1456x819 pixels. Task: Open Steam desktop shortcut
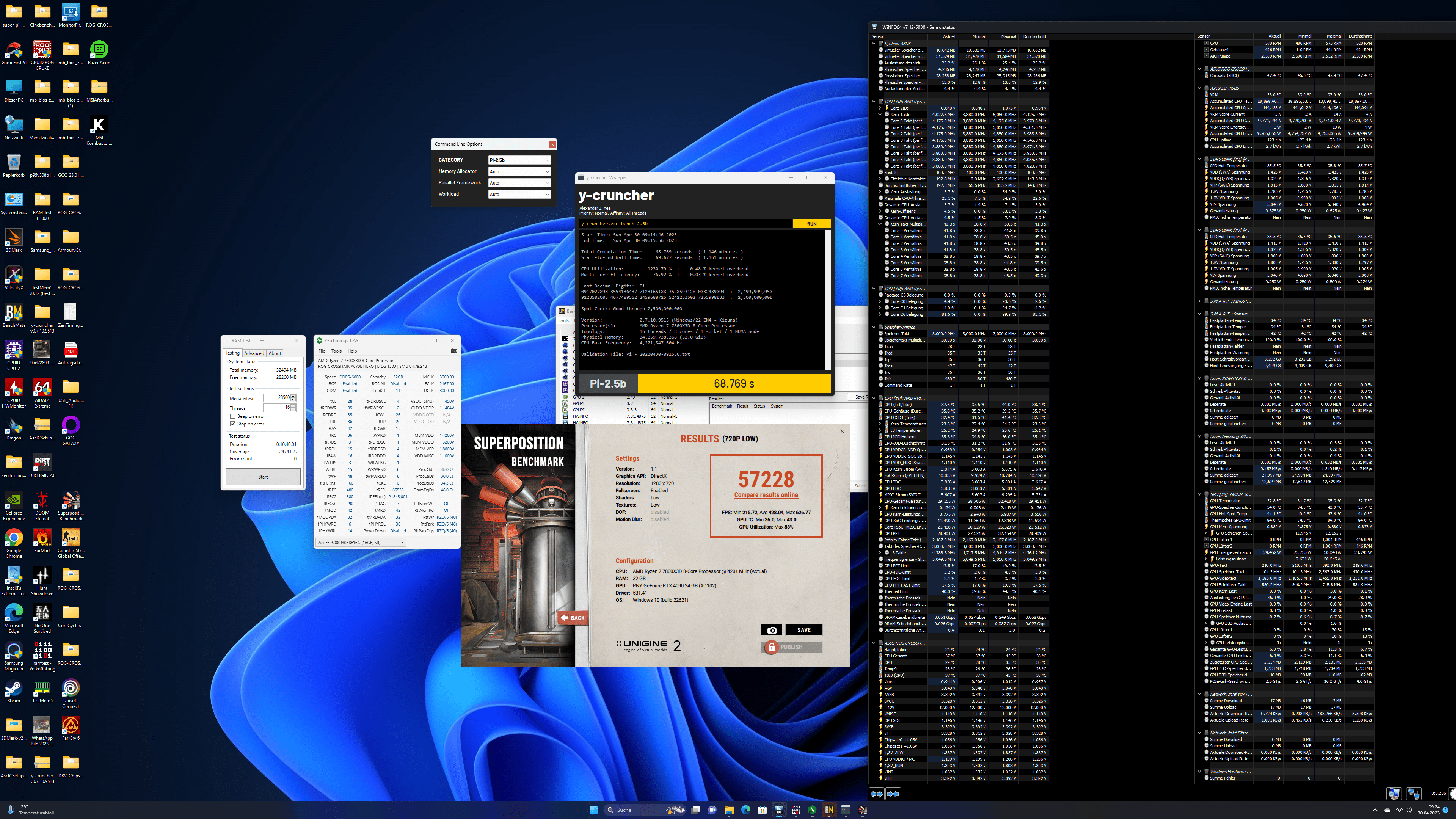[14, 691]
